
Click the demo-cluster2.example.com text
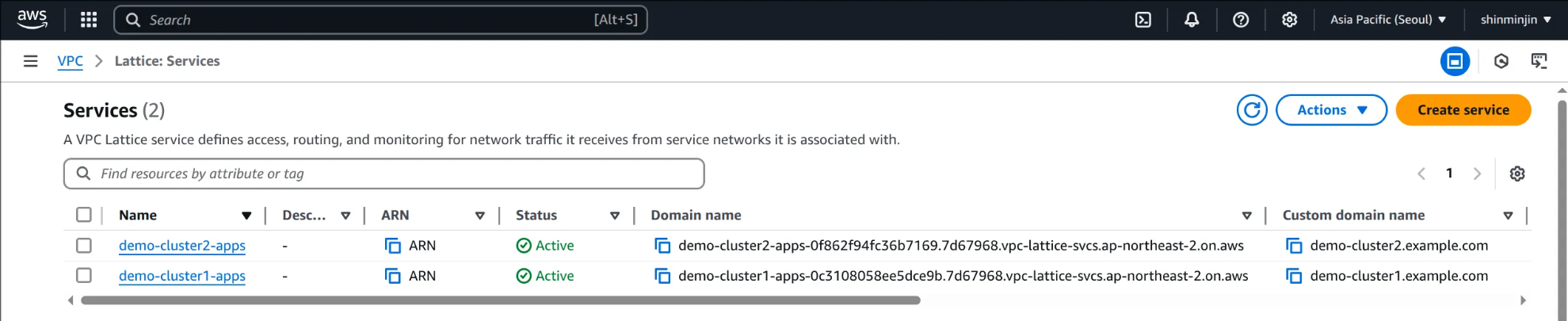(x=1399, y=246)
